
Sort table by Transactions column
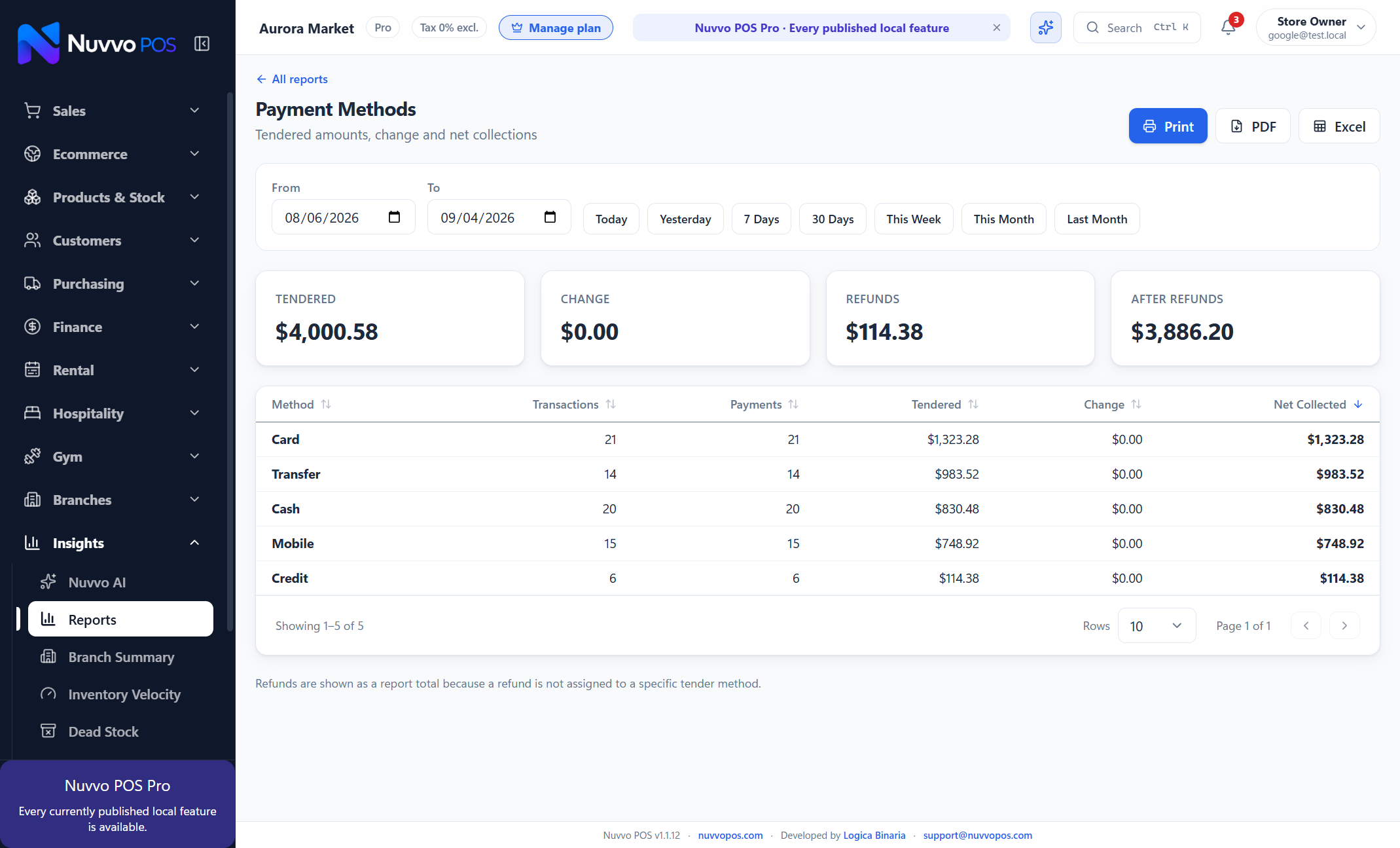[x=574, y=405]
